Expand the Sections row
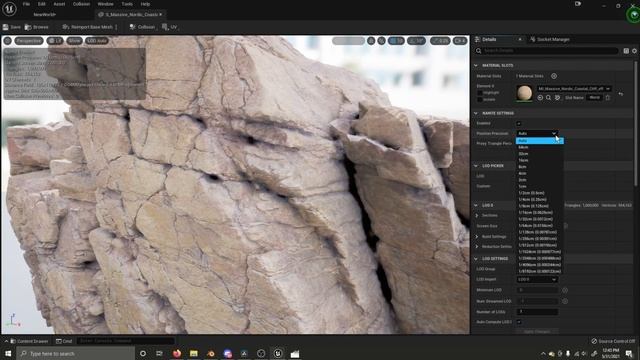Viewport: 640px width, 360px height. (x=477, y=216)
